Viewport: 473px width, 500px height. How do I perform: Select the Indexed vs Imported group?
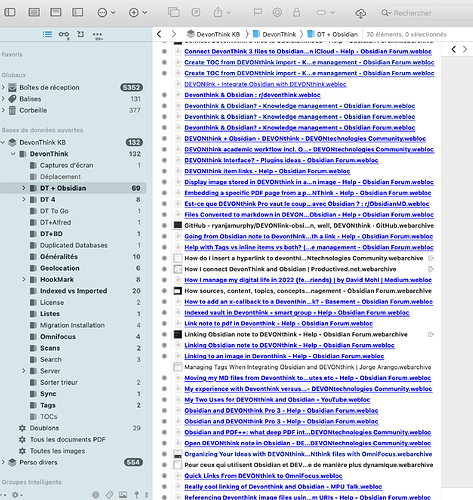pos(73,291)
